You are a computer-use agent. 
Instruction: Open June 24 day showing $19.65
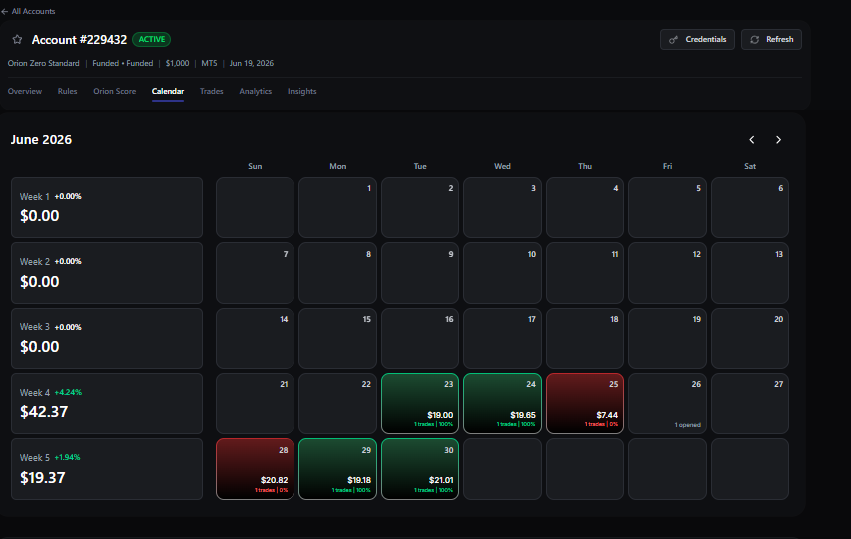[x=503, y=403]
